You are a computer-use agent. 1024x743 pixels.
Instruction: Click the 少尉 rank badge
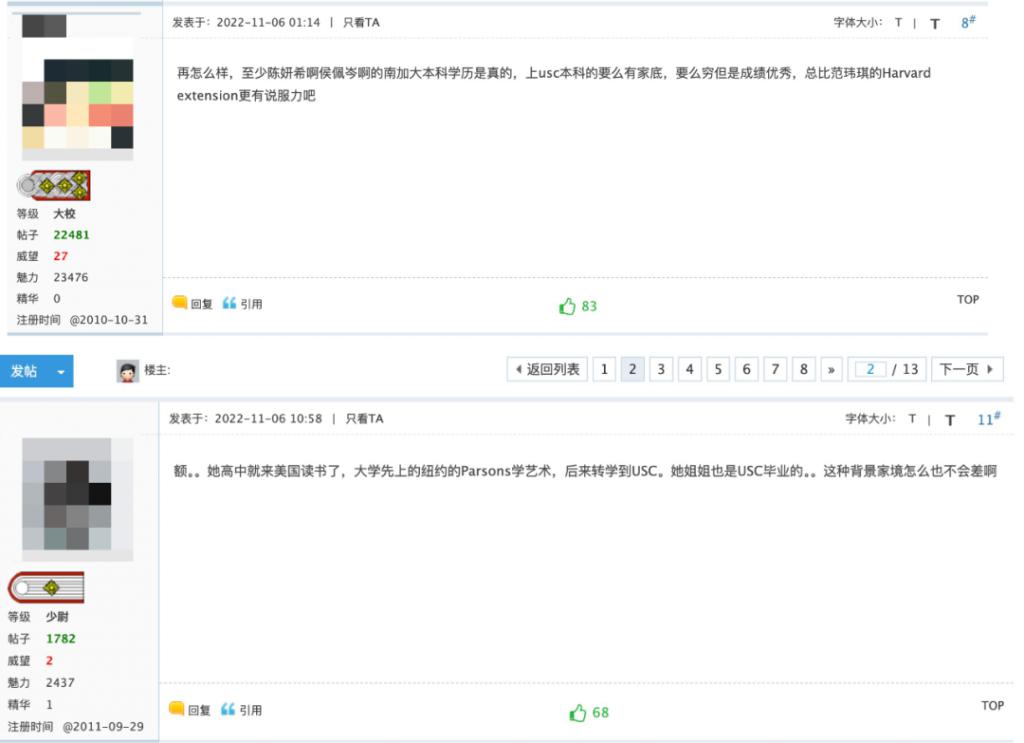tap(46, 588)
